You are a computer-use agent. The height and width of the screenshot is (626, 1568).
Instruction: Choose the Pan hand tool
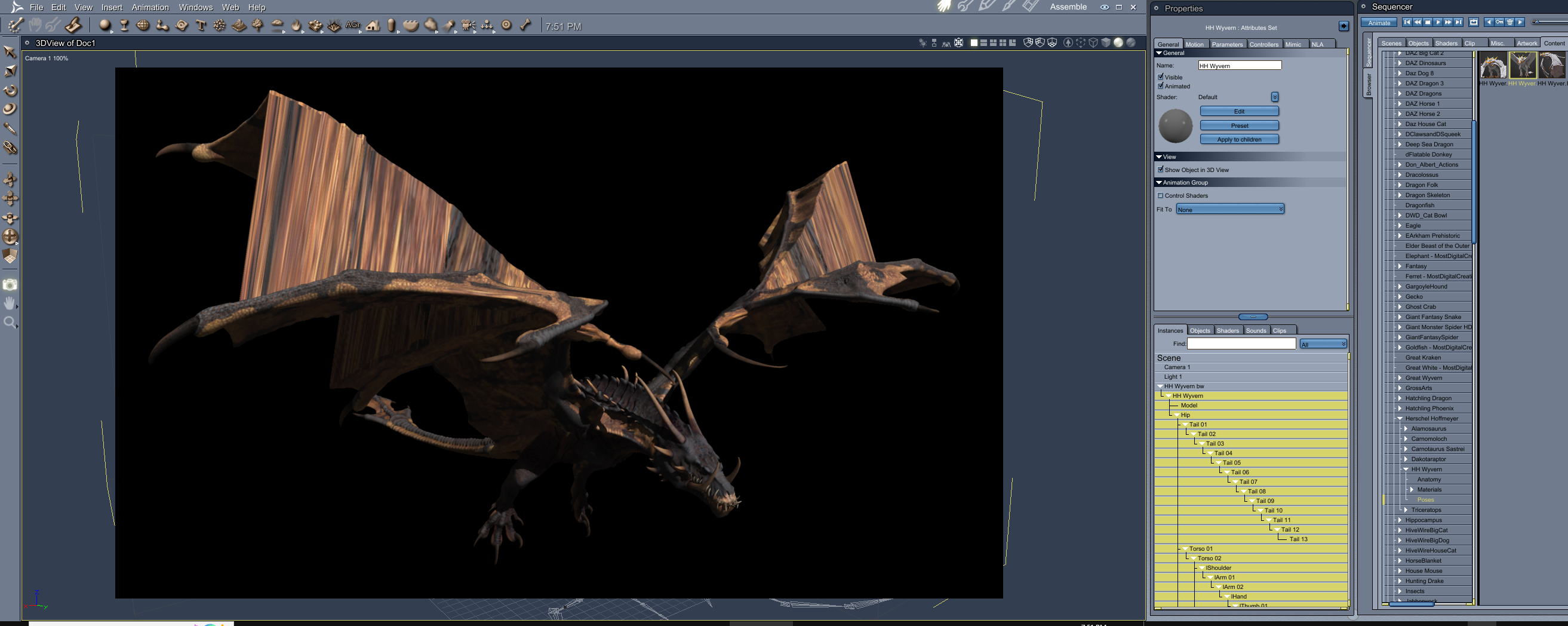[x=10, y=303]
